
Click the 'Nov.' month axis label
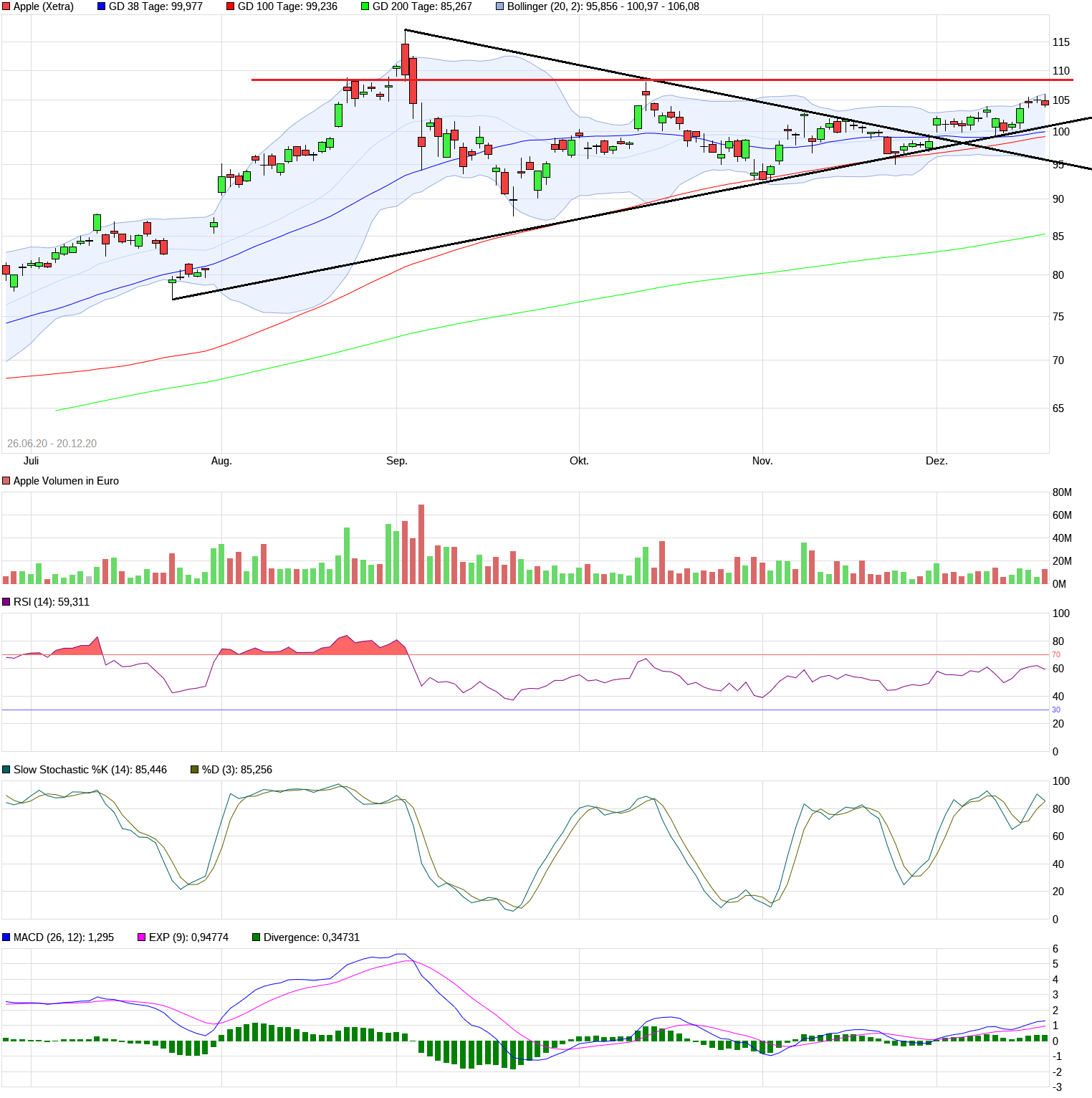[762, 461]
